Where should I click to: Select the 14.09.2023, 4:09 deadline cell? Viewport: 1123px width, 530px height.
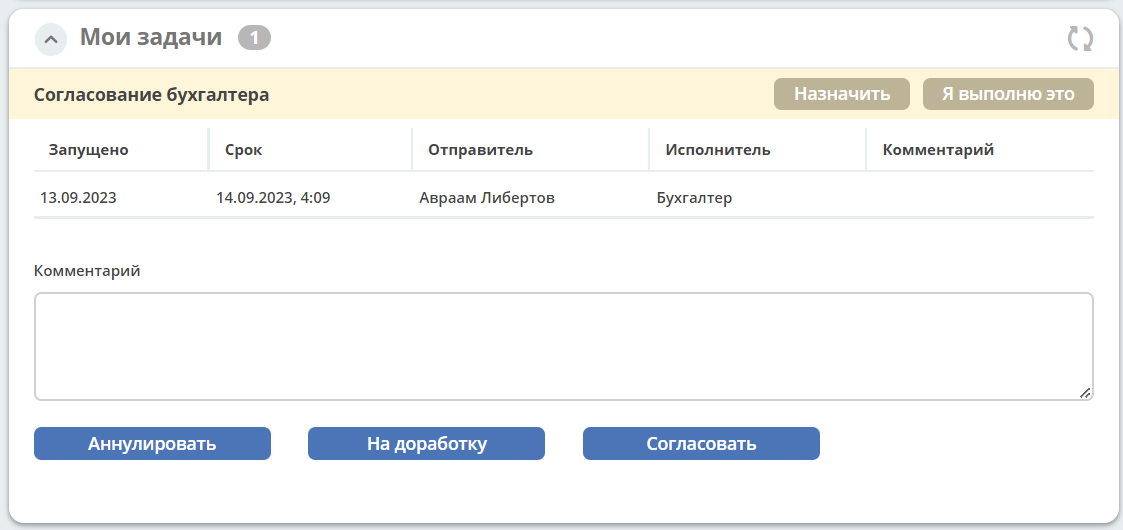pos(273,198)
